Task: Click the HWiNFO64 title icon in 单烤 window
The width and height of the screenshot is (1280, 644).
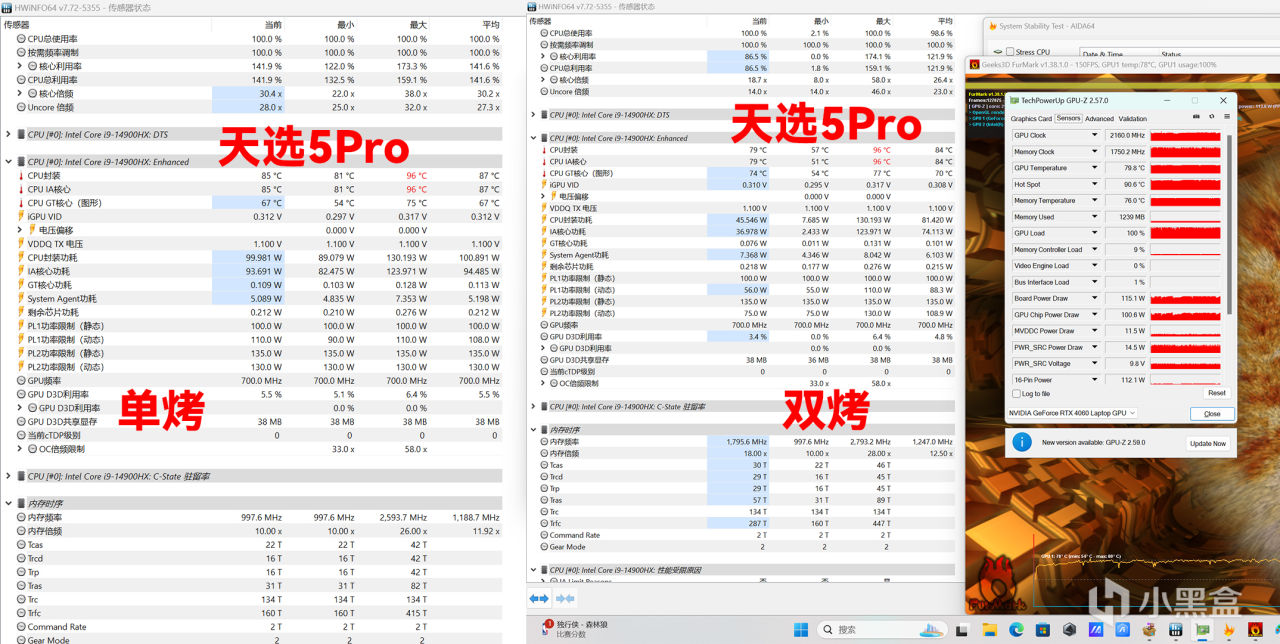Action: tap(8, 7)
